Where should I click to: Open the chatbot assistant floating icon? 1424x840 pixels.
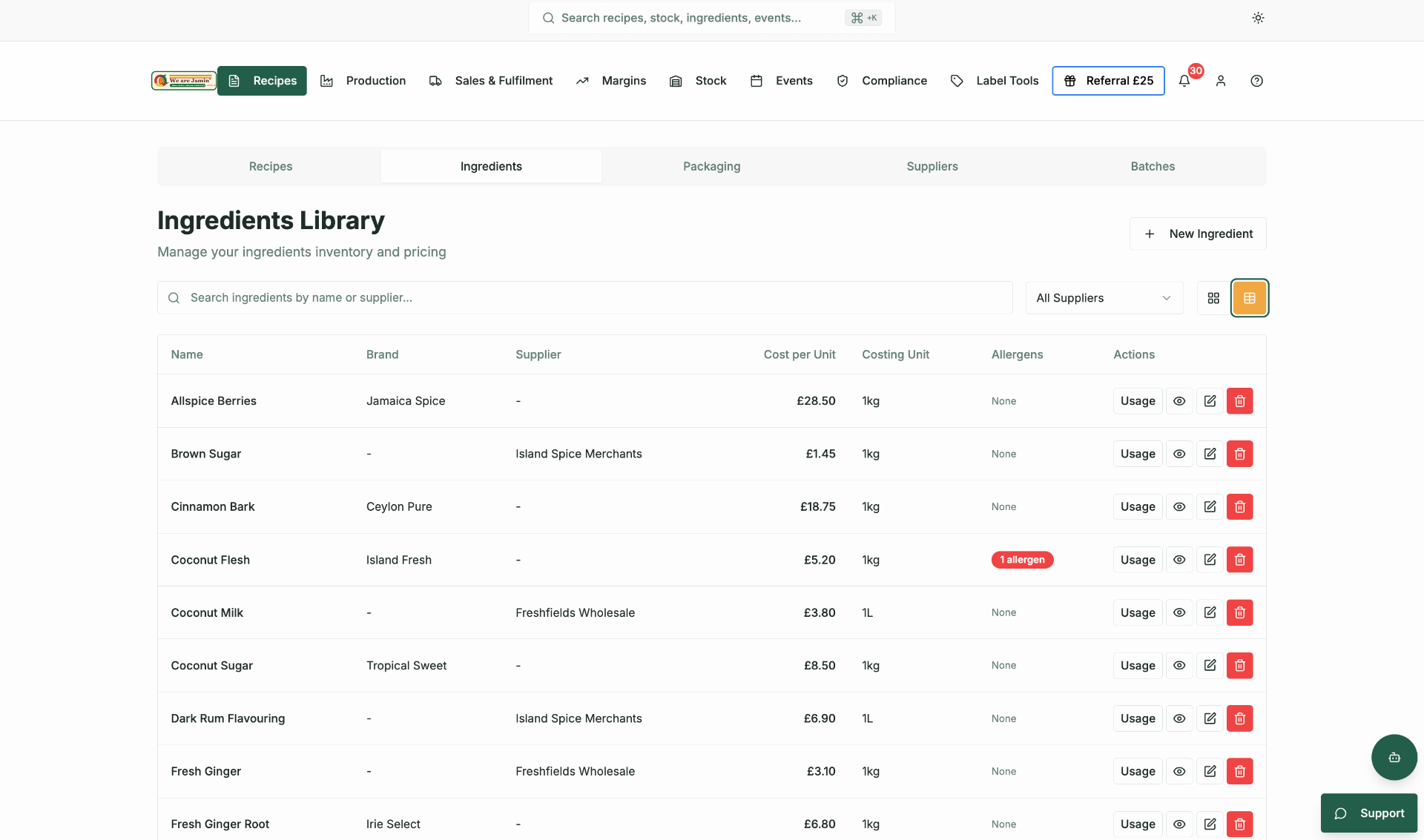click(1394, 757)
